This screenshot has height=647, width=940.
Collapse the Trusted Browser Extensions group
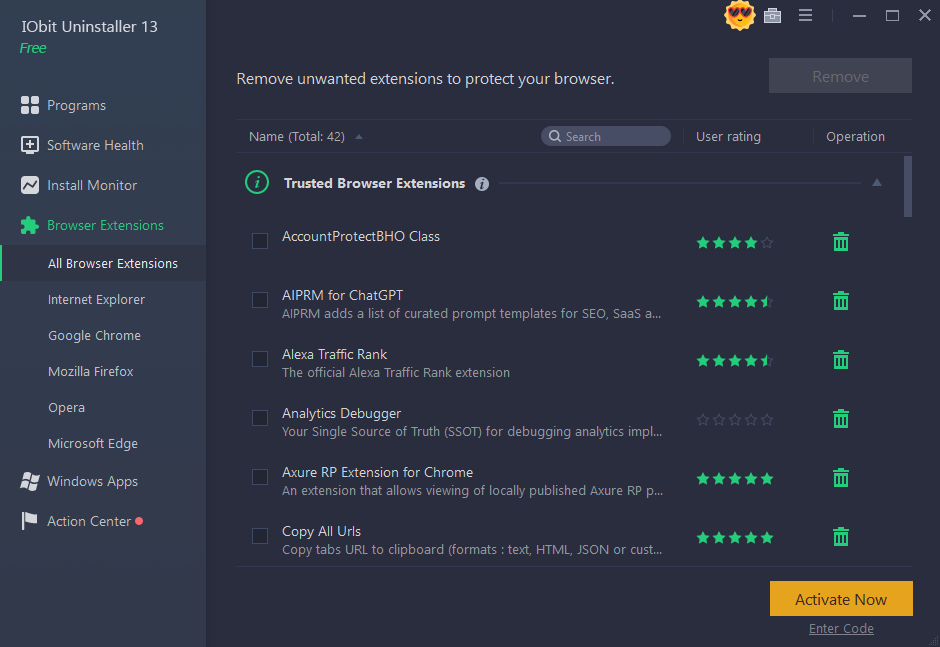[876, 182]
